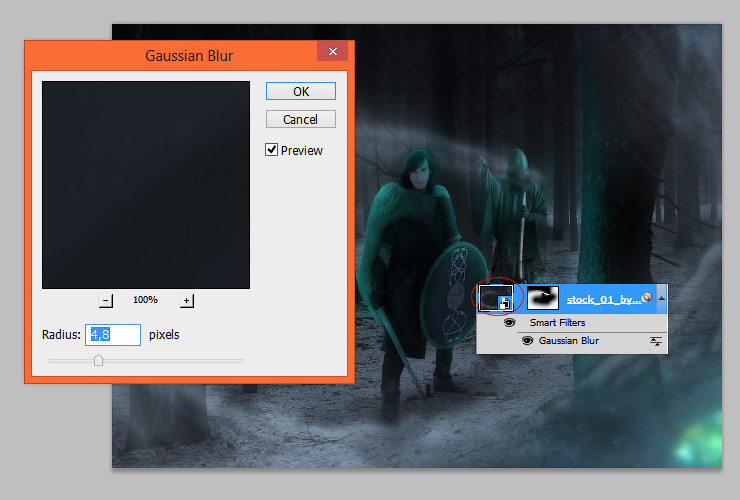This screenshot has width=740, height=500.
Task: Click the Radius input field
Action: [x=113, y=335]
